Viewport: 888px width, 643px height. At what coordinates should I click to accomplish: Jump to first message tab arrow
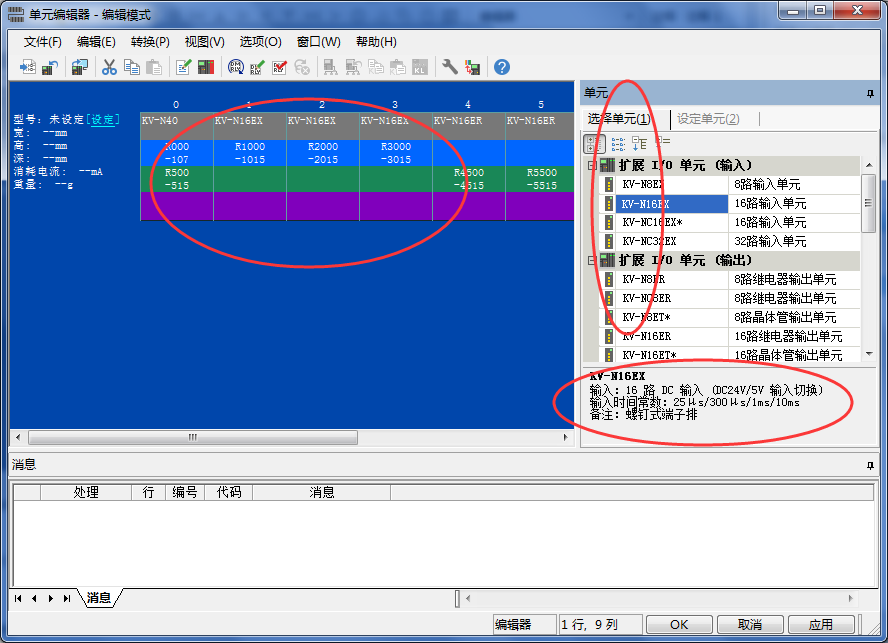(x=18, y=598)
